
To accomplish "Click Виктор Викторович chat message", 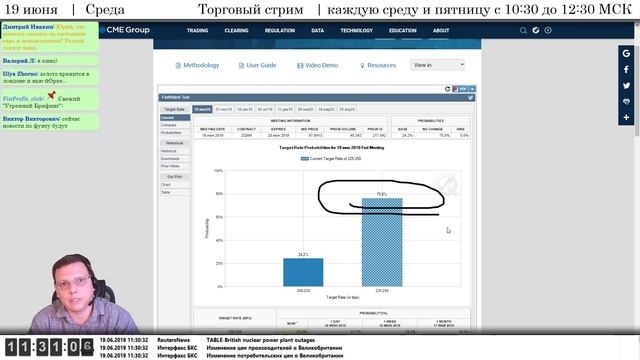I will (49, 122).
